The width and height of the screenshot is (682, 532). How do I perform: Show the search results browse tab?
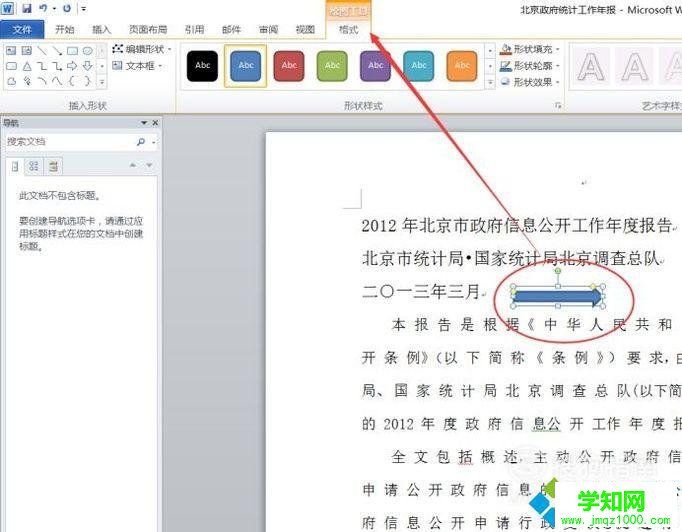[53, 166]
